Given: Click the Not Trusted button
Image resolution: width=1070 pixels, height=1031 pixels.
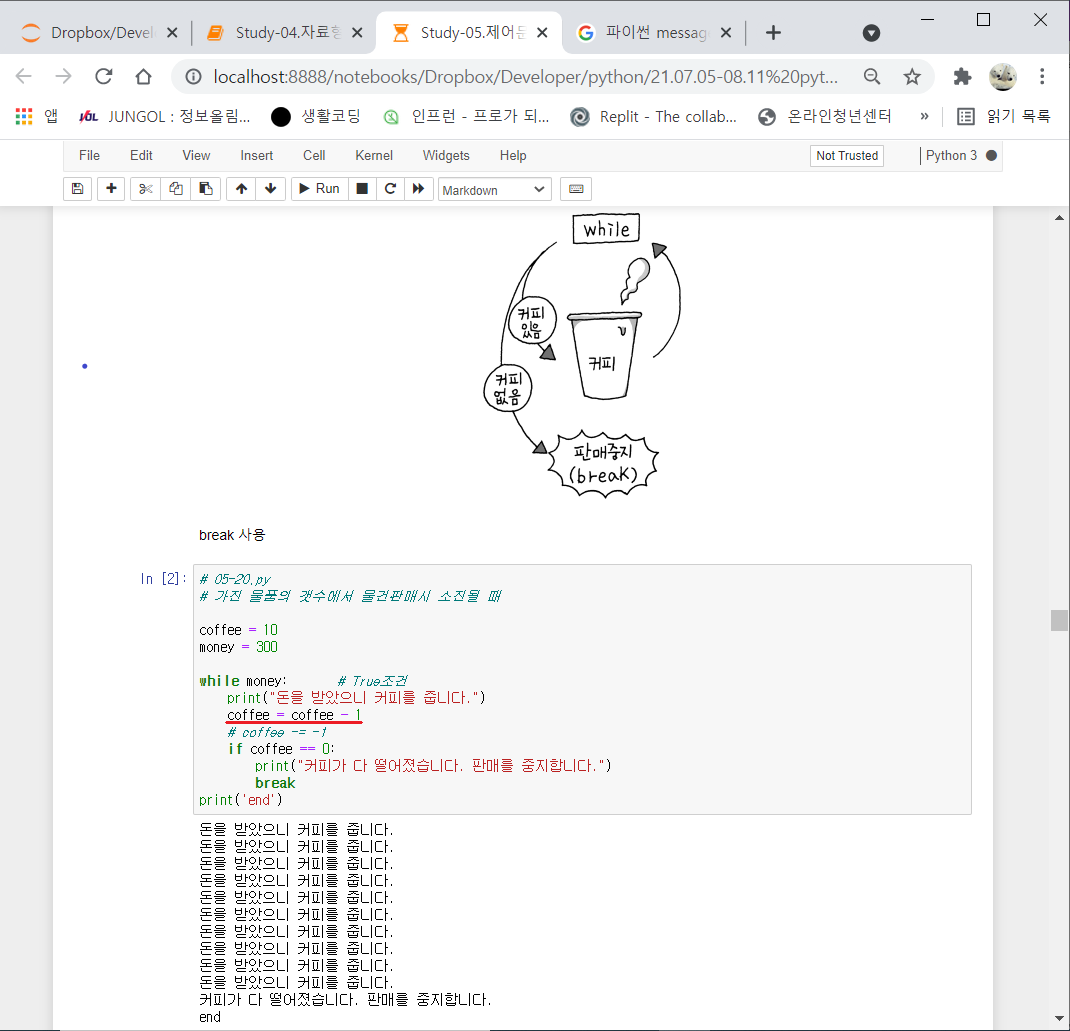Looking at the screenshot, I should (x=847, y=156).
